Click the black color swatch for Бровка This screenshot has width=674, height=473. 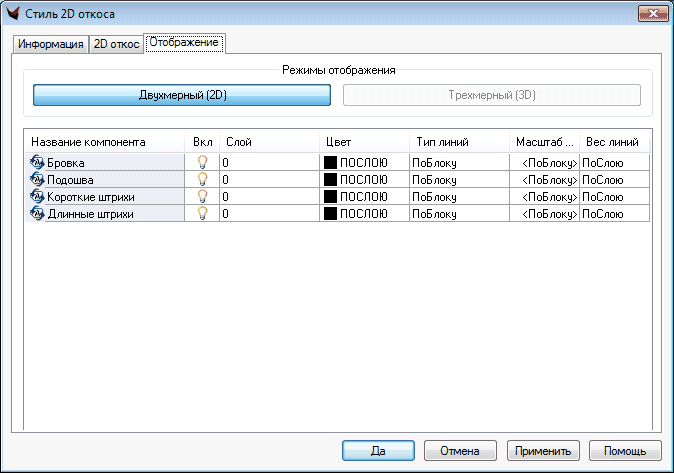coord(330,162)
